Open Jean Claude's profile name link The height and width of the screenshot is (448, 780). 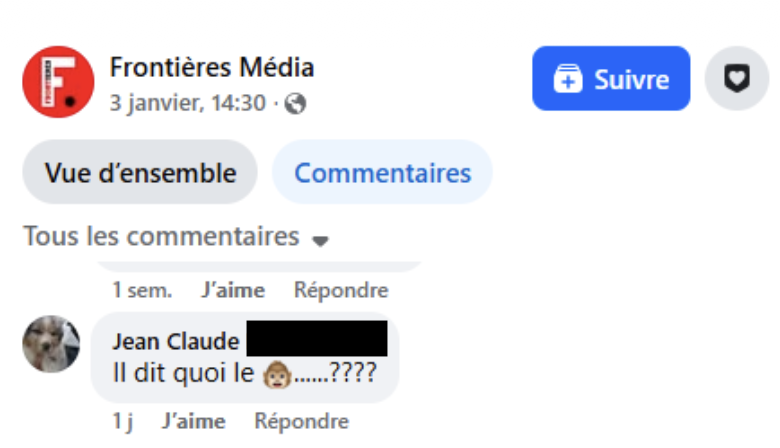pos(176,341)
